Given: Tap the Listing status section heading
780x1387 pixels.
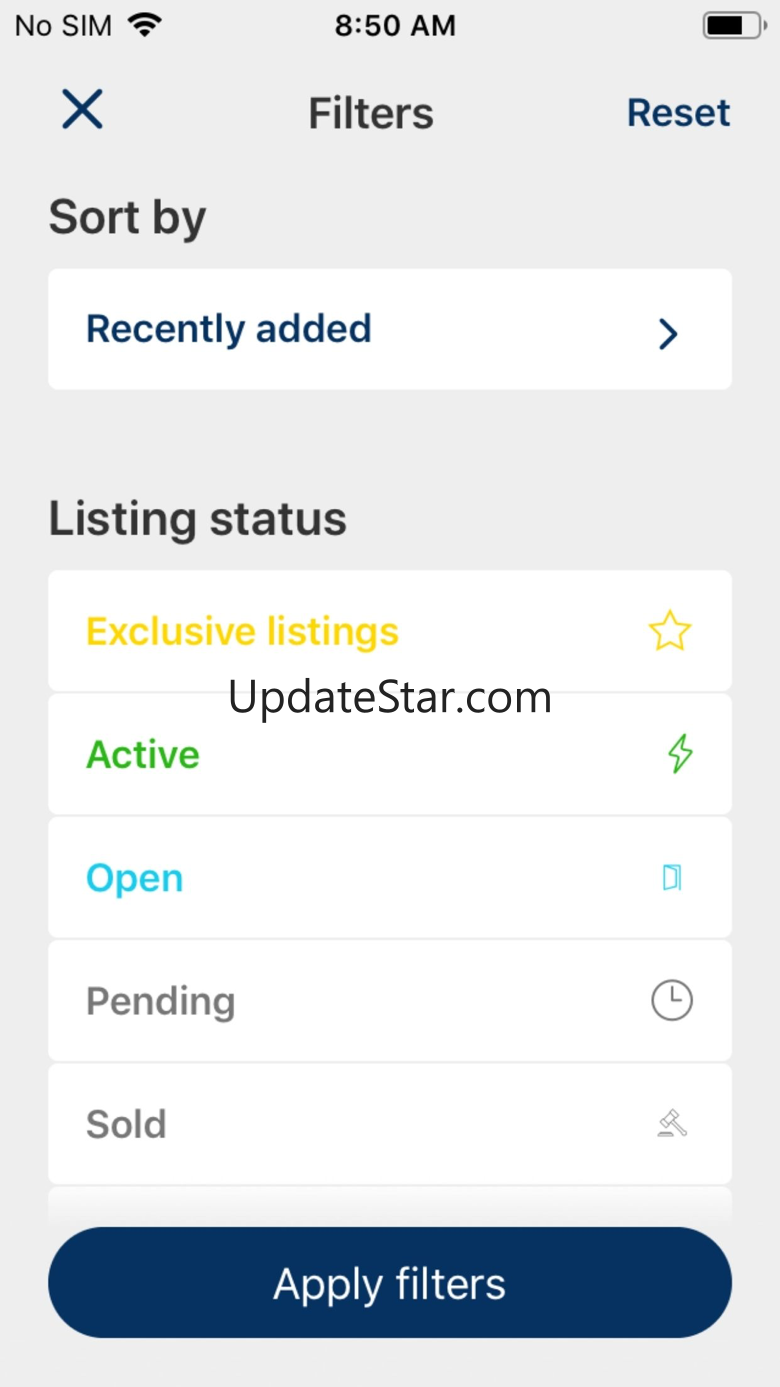Looking at the screenshot, I should click(x=198, y=519).
